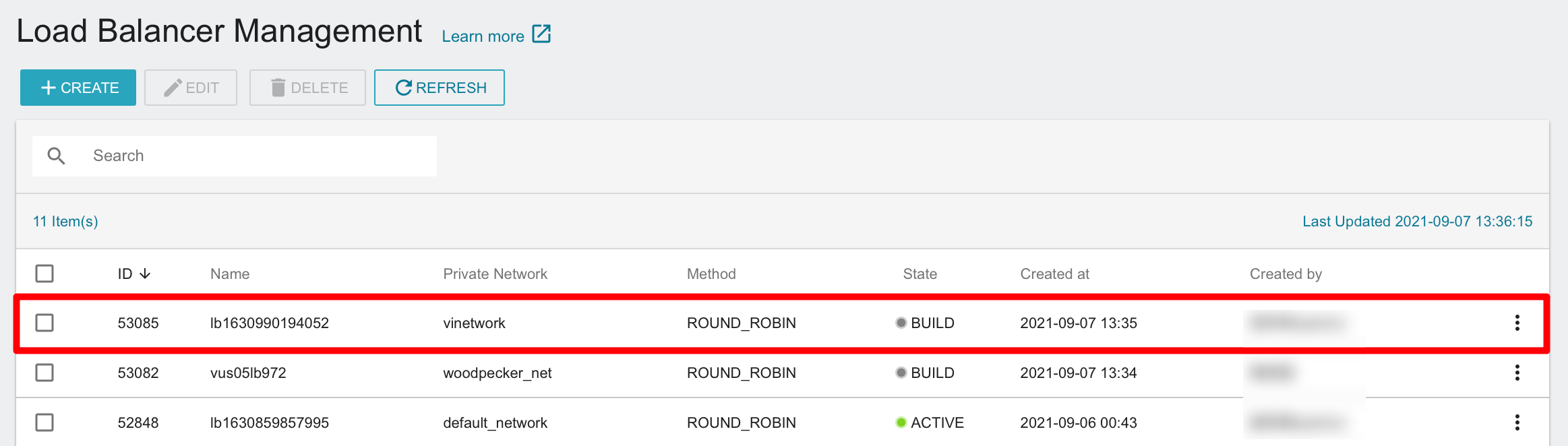Viewport: 1568px width, 446px height.
Task: Click the CREATE button
Action: click(78, 88)
